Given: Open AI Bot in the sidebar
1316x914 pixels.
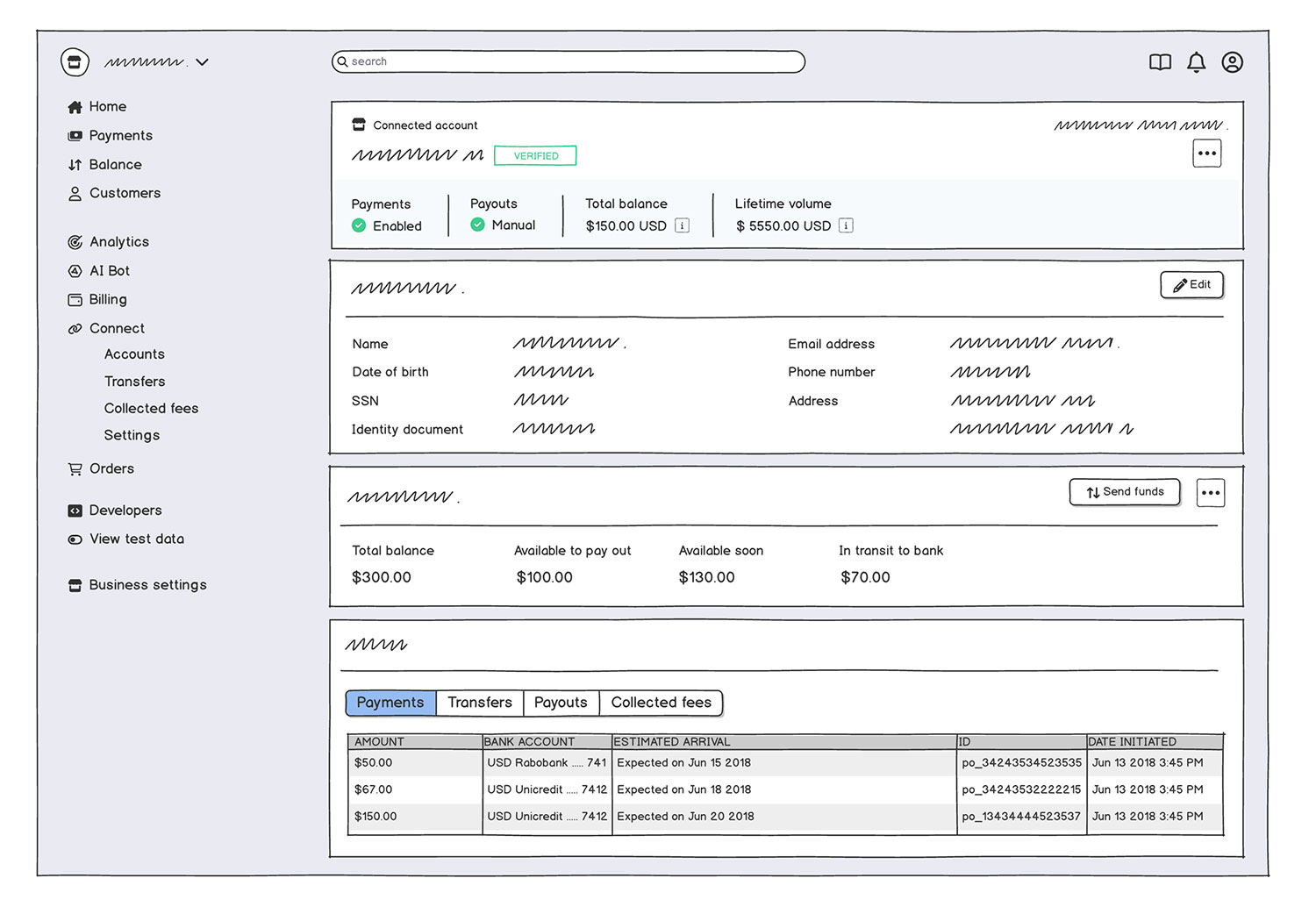Looking at the screenshot, I should [109, 271].
